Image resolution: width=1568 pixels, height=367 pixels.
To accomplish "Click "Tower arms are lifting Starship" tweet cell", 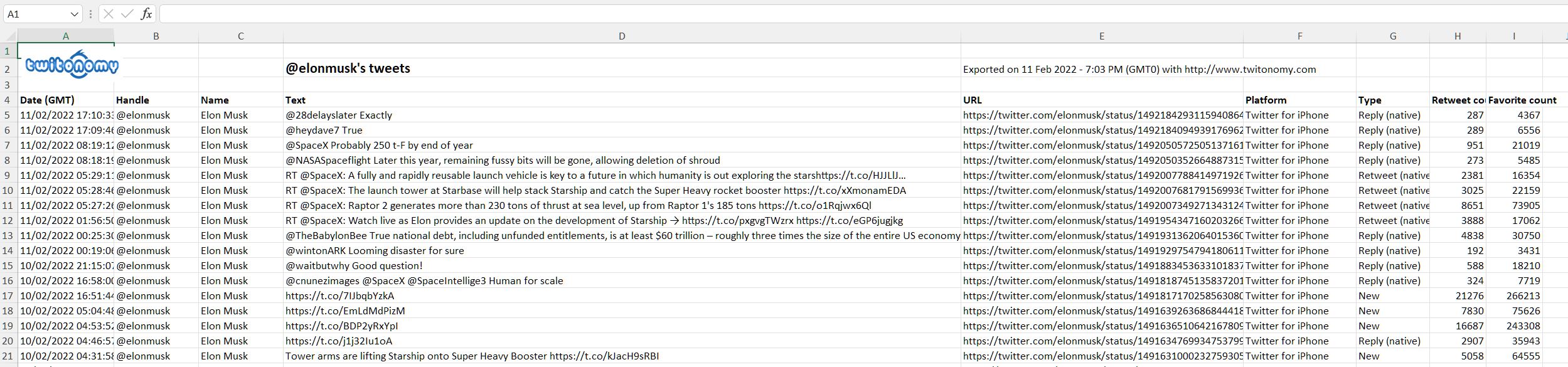I will [x=622, y=356].
